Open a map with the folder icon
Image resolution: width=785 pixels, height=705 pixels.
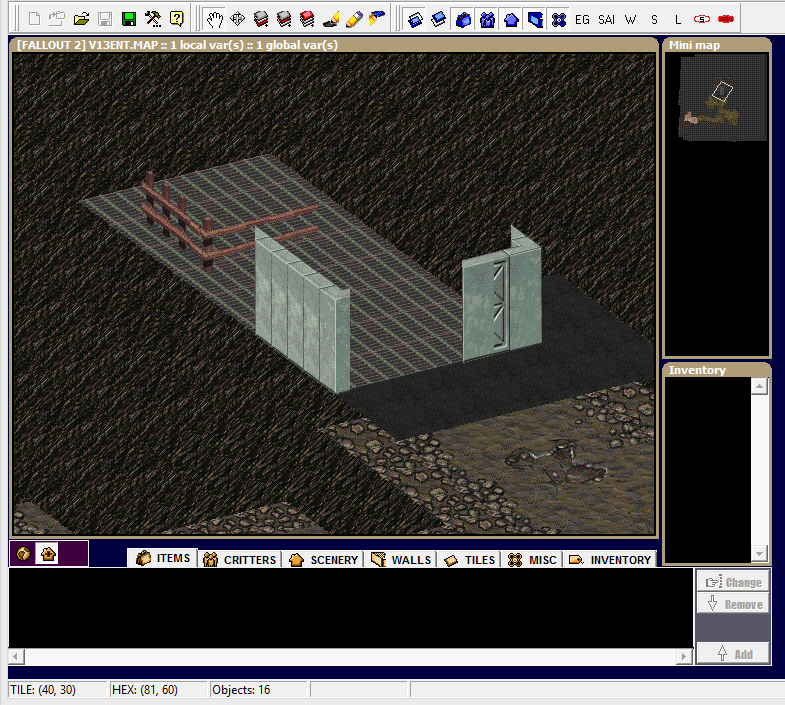click(81, 19)
